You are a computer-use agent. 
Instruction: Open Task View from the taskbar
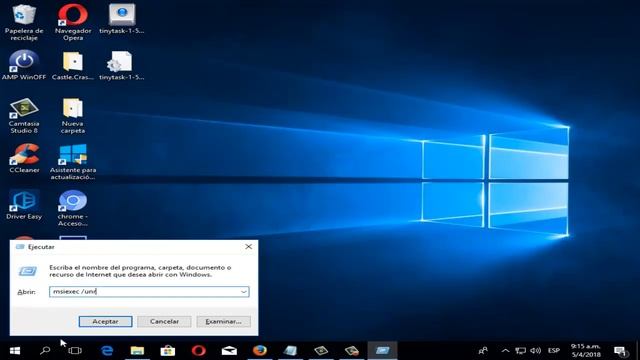click(75, 351)
